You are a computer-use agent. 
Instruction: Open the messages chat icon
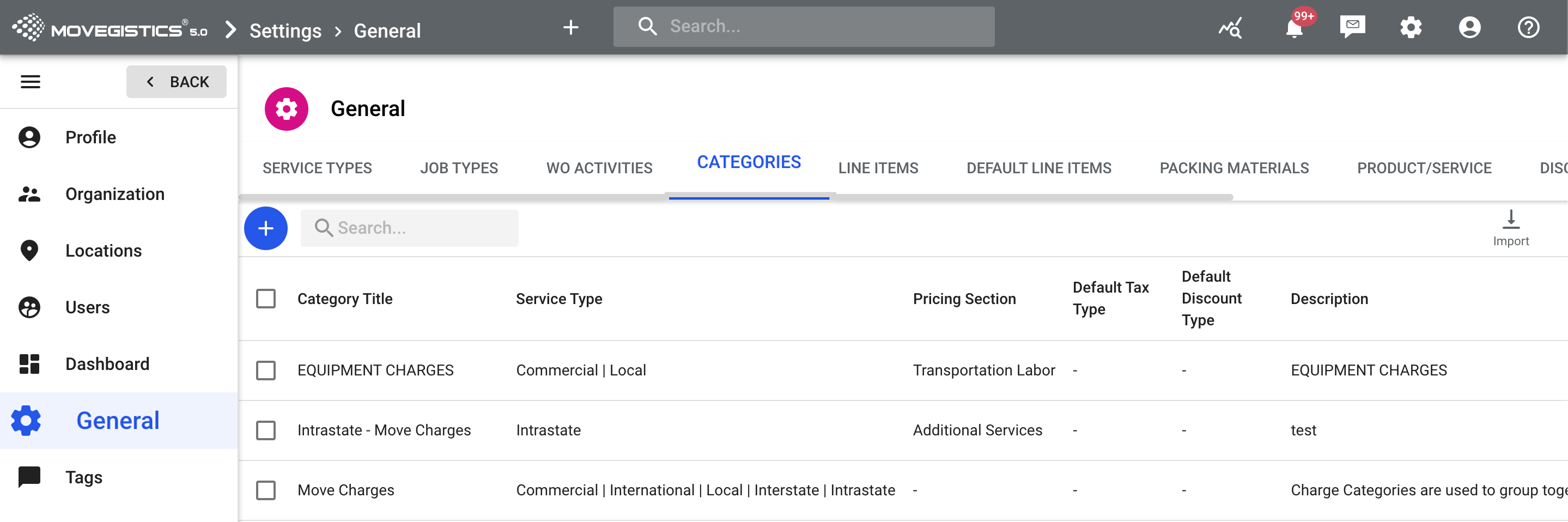tap(1352, 27)
